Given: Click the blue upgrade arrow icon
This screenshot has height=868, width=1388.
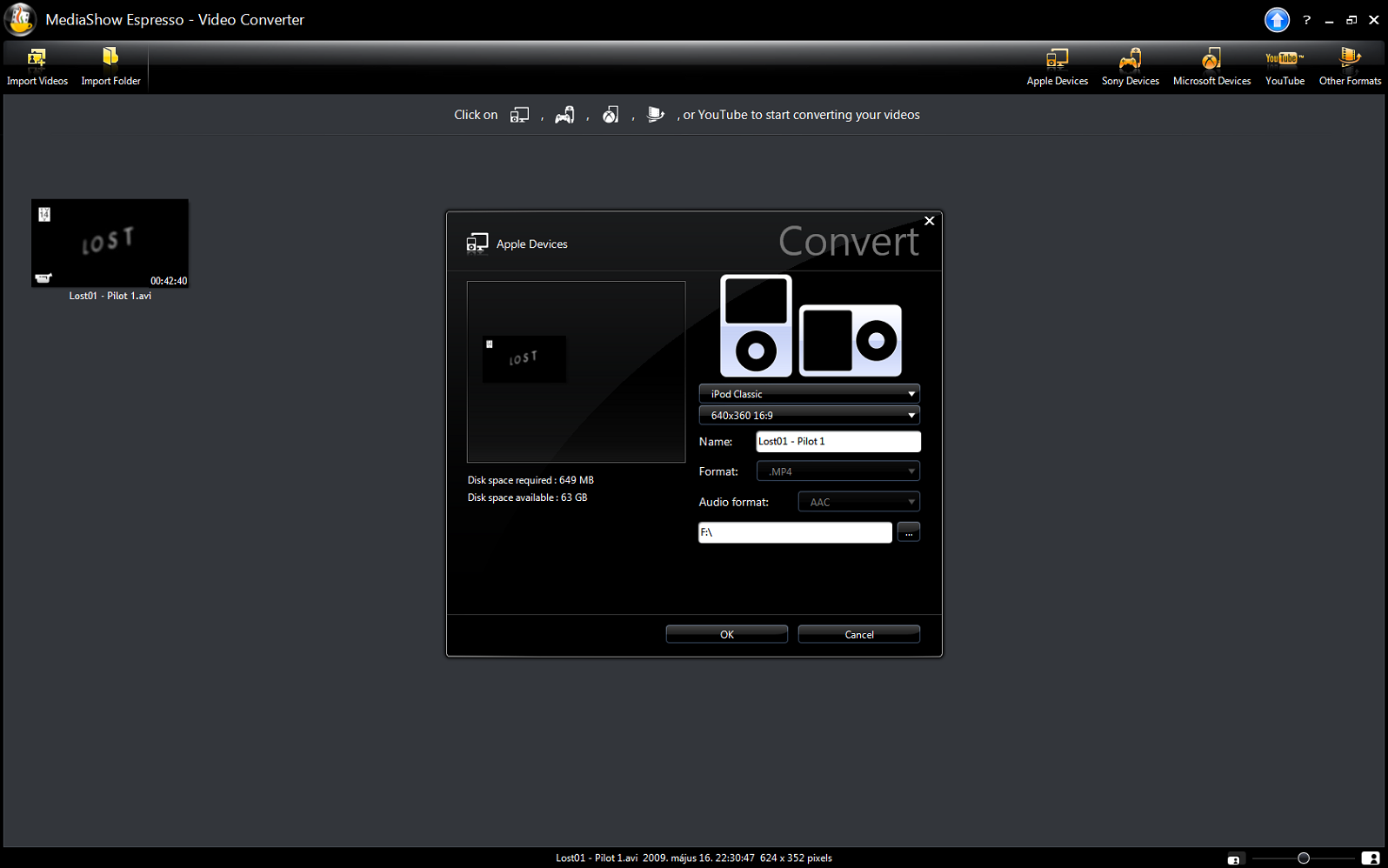Looking at the screenshot, I should (x=1276, y=19).
